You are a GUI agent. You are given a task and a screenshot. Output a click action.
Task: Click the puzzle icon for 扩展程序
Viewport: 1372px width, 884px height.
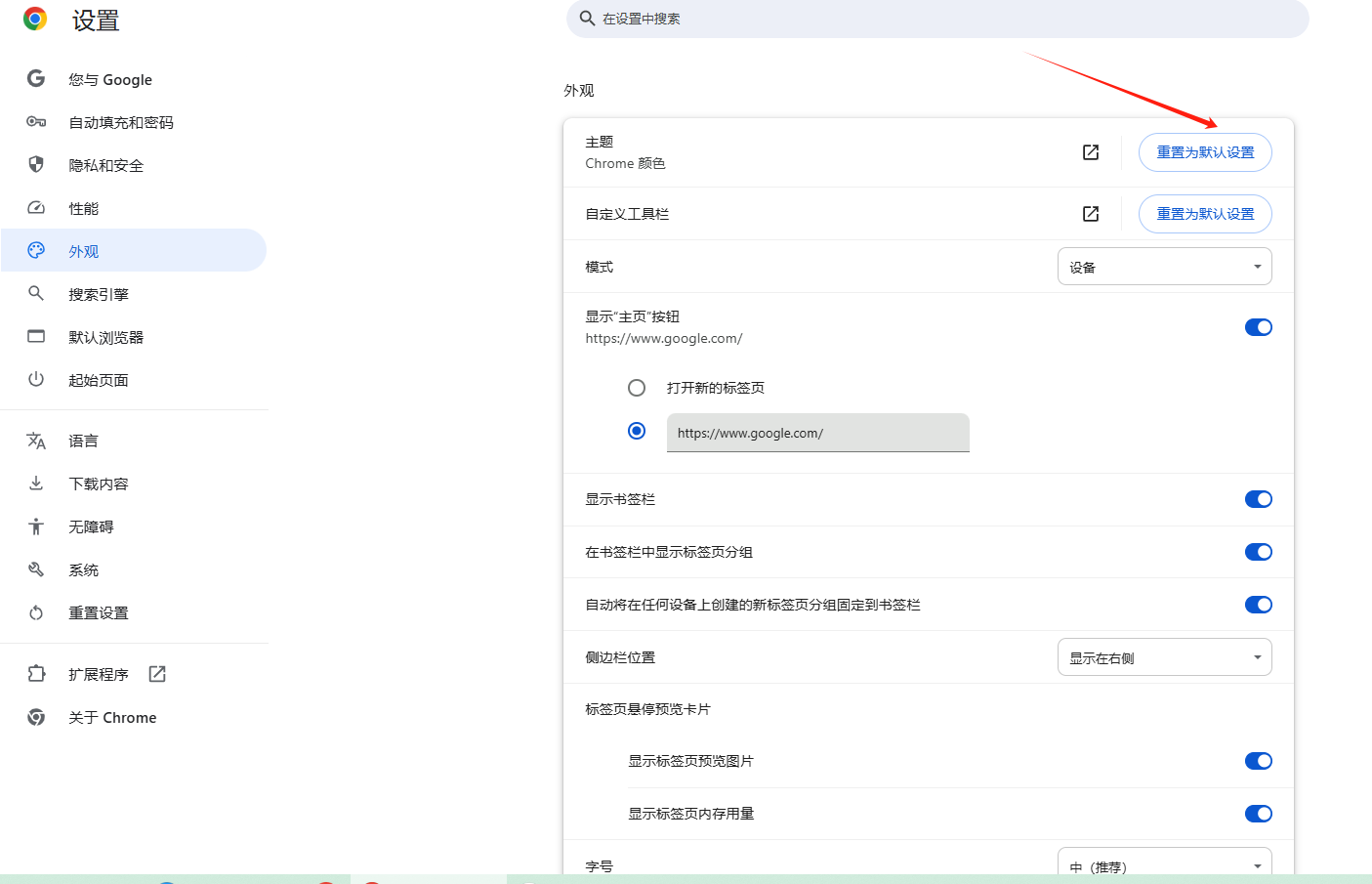point(36,673)
